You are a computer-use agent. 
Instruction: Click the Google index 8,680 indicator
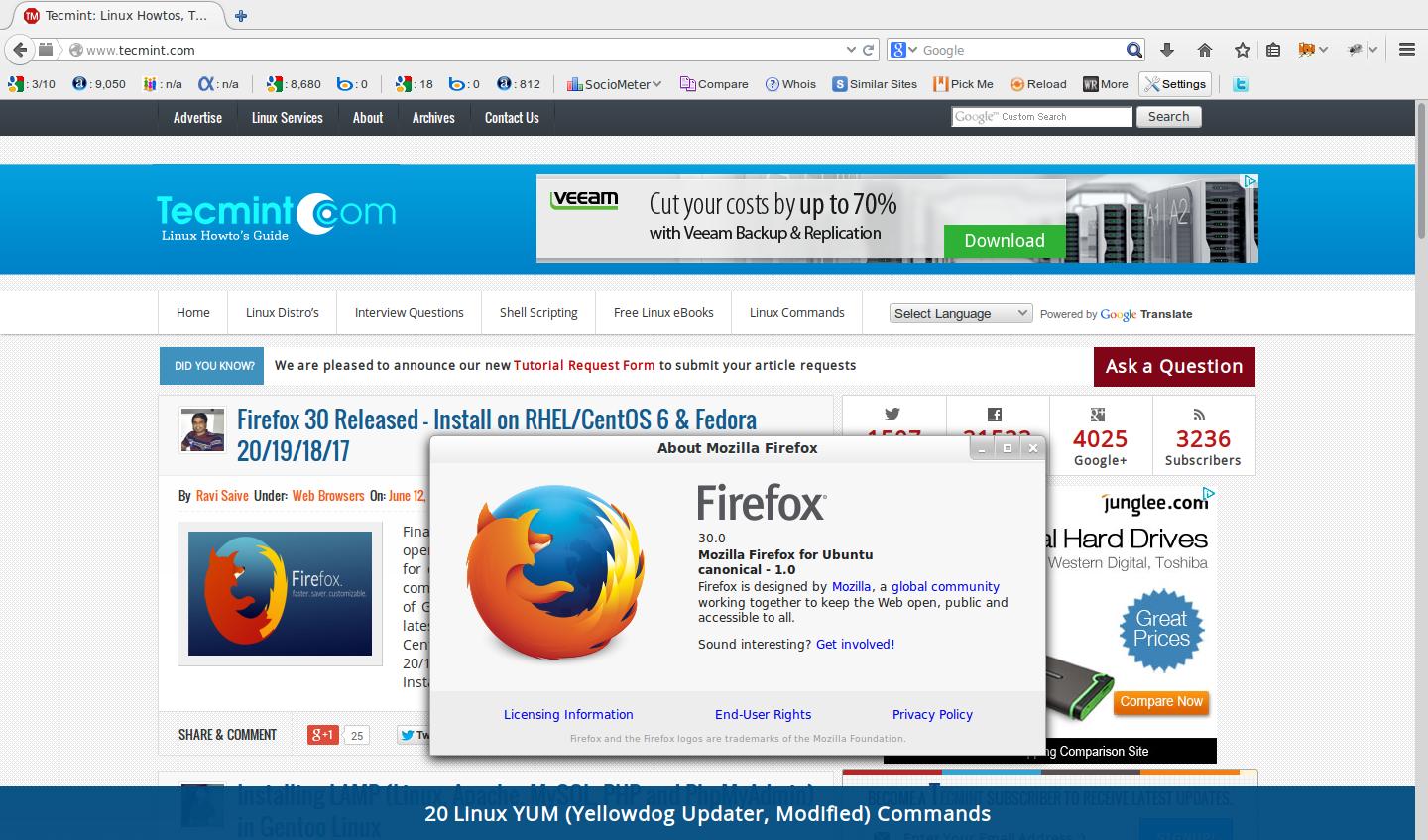click(295, 84)
